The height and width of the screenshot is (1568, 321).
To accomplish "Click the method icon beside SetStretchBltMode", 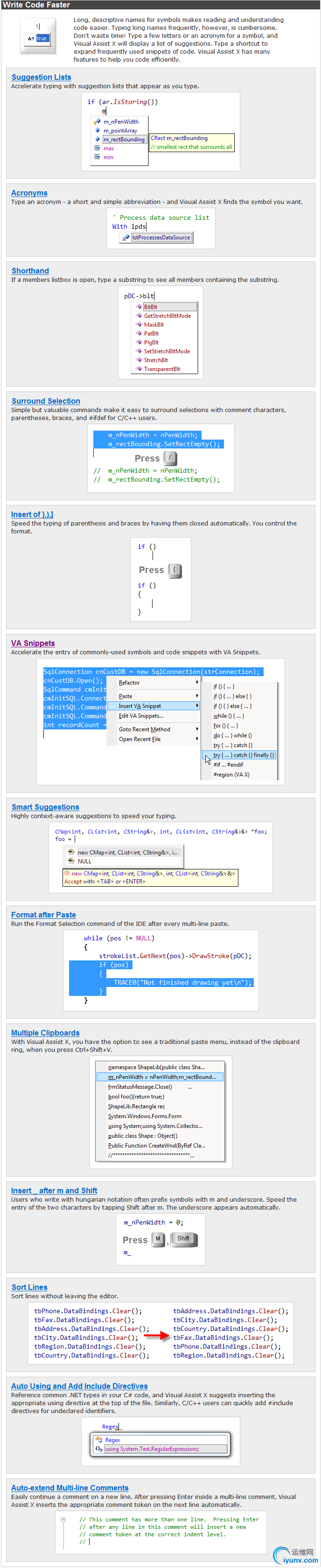I will (139, 350).
